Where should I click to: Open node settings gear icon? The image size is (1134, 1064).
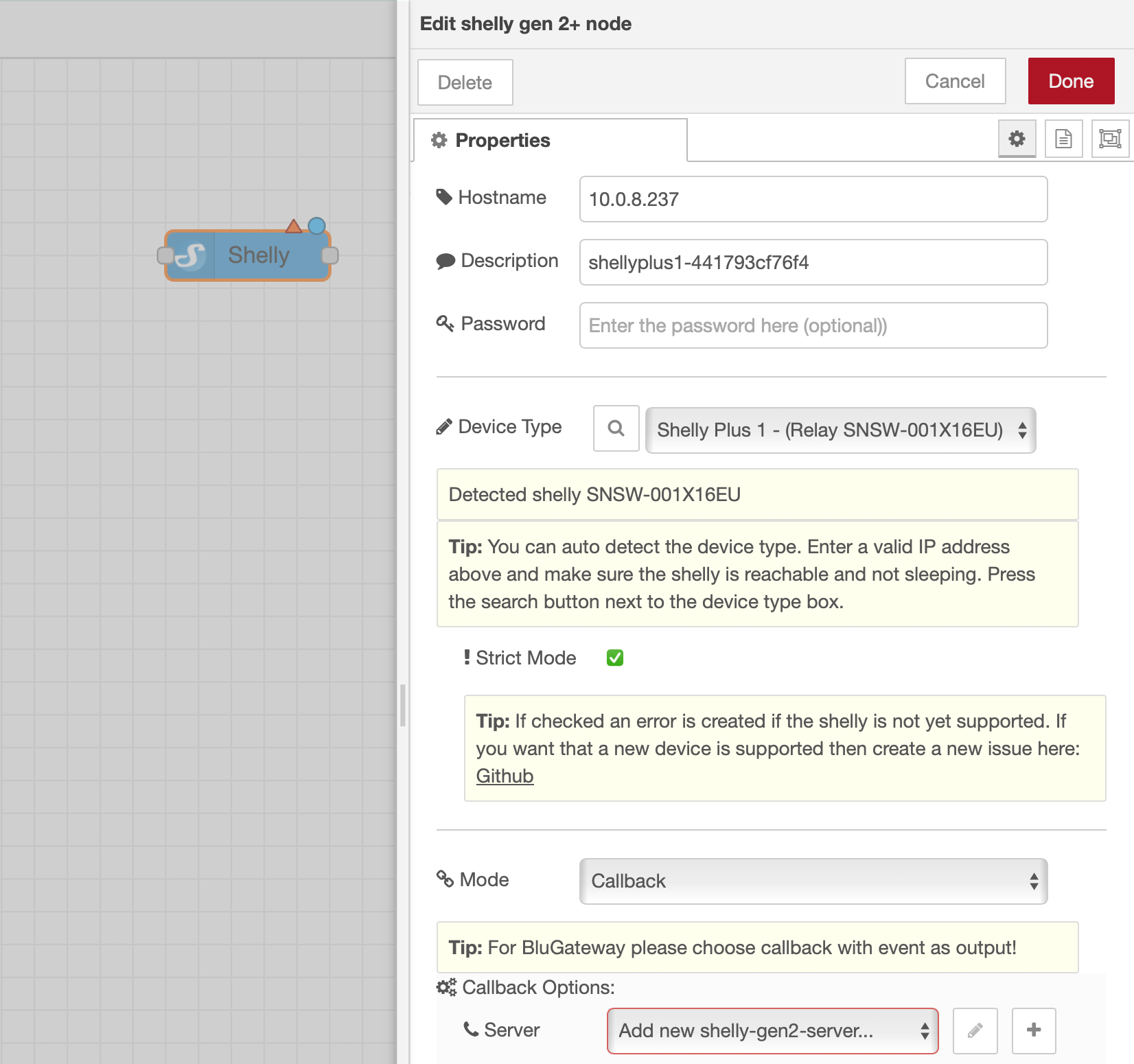coord(1017,139)
